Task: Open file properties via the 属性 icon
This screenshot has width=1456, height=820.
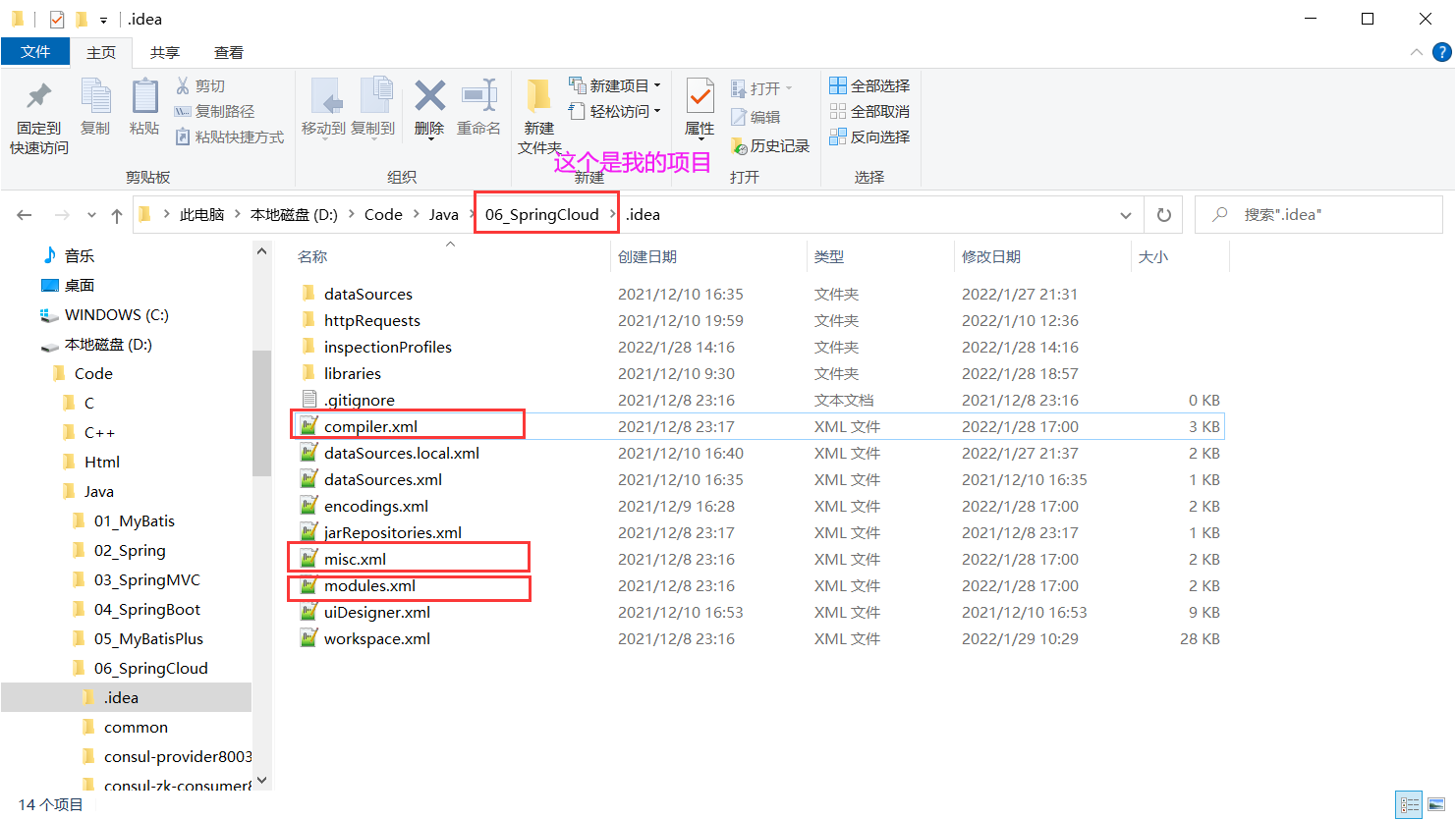Action: 699,102
